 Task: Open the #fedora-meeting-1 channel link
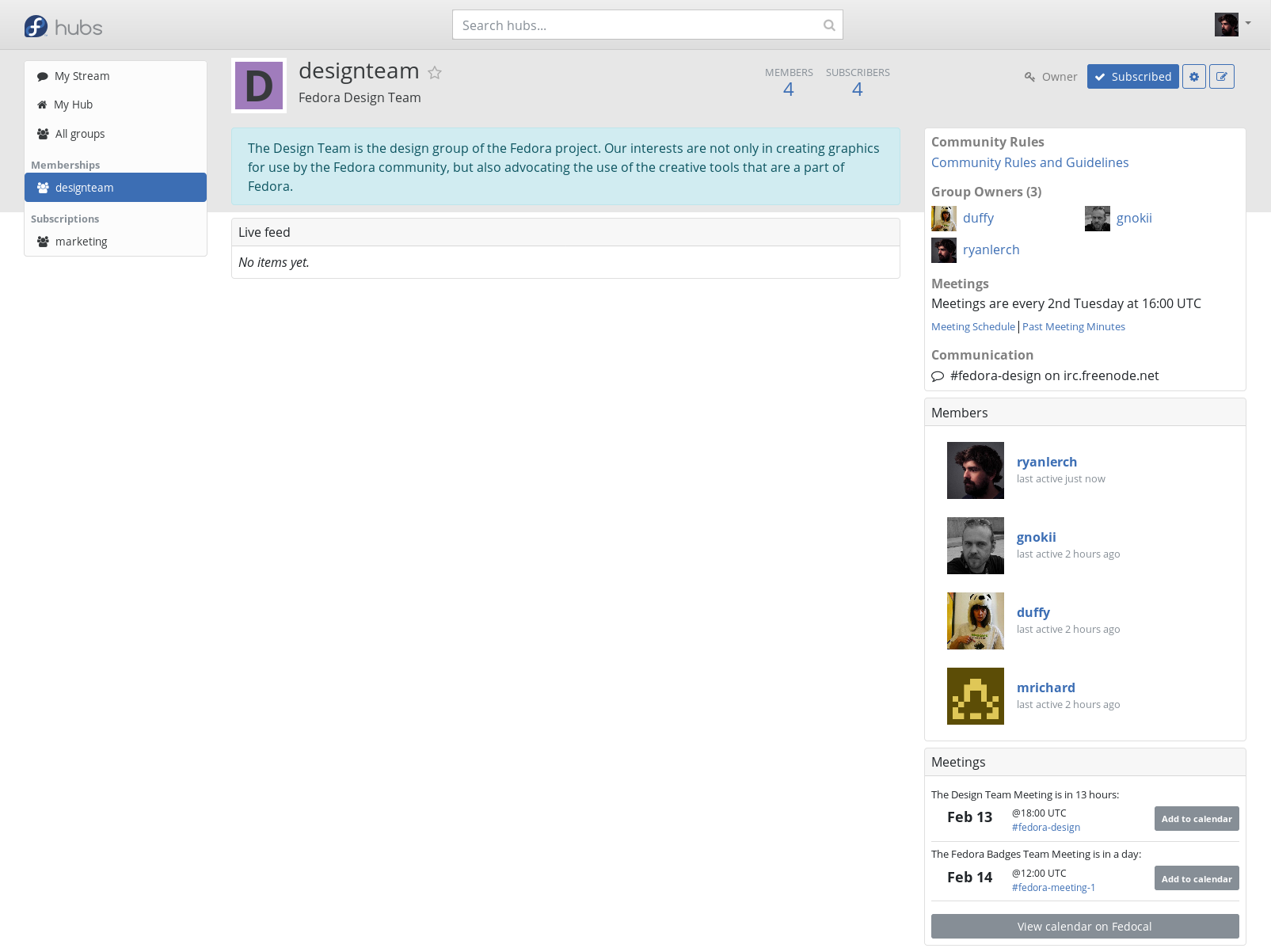tap(1054, 888)
